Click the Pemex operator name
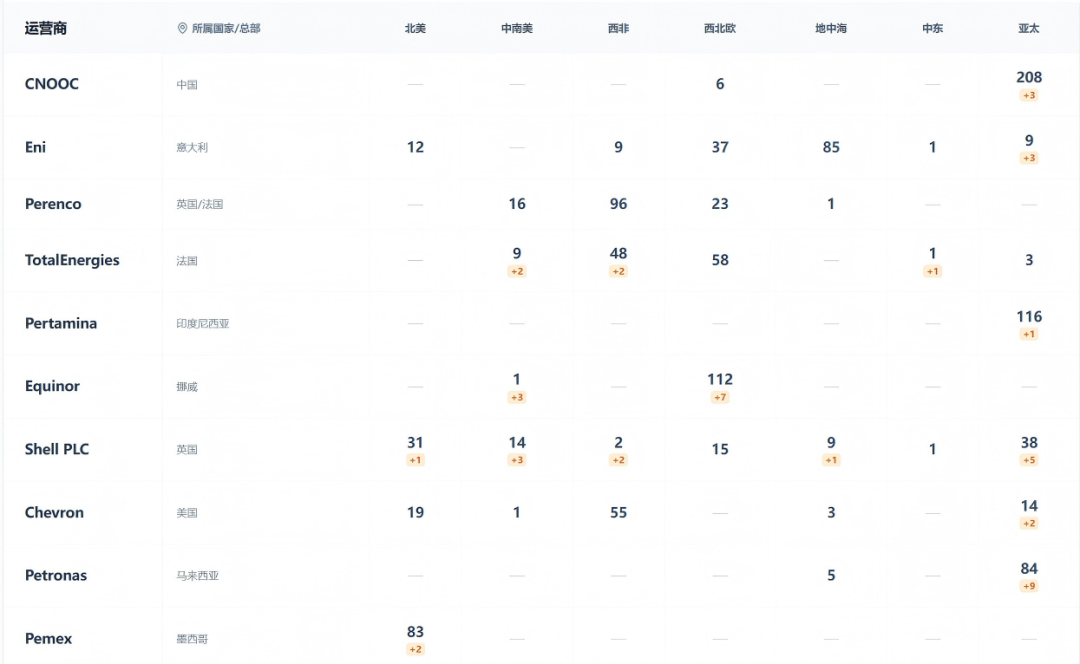Image resolution: width=1080 pixels, height=664 pixels. tap(48, 638)
